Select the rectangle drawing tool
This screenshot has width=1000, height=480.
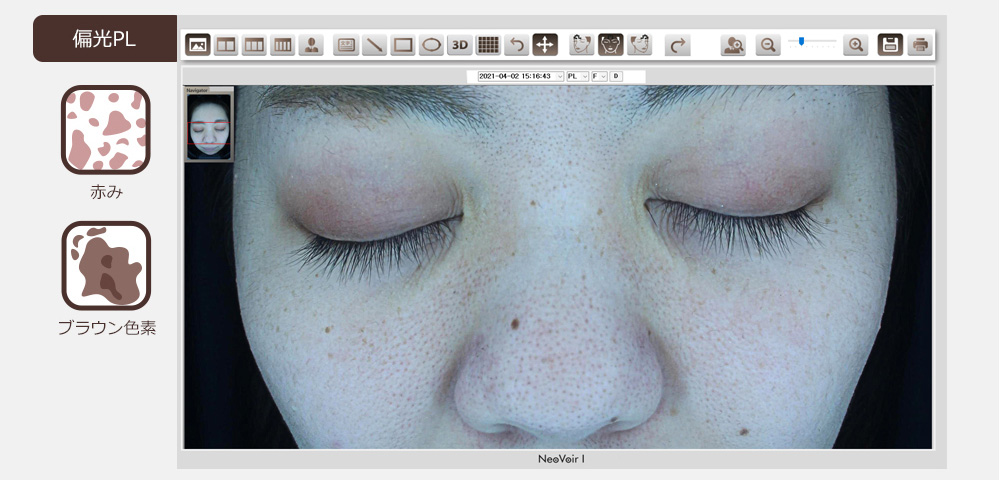pos(403,45)
